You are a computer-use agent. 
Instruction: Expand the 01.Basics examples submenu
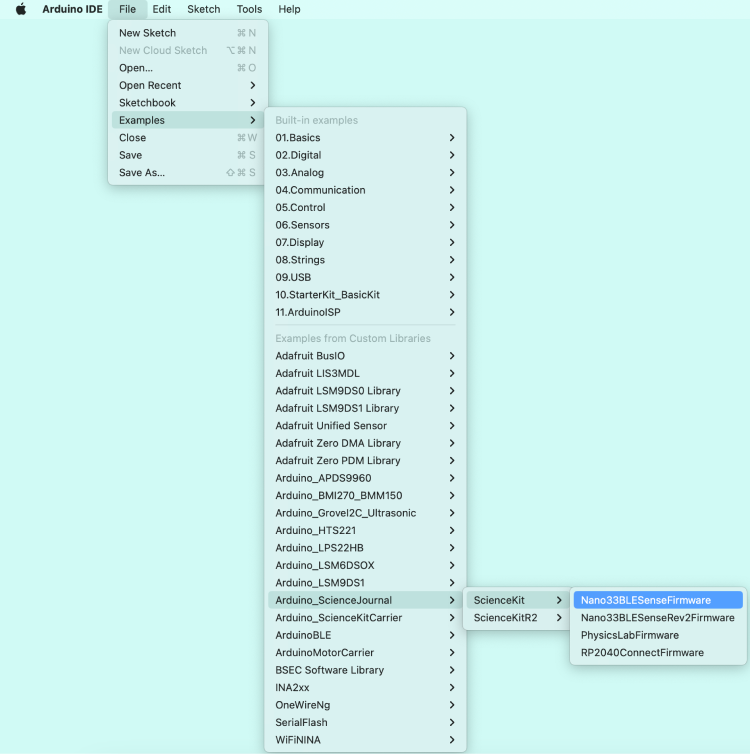pyautogui.click(x=298, y=138)
